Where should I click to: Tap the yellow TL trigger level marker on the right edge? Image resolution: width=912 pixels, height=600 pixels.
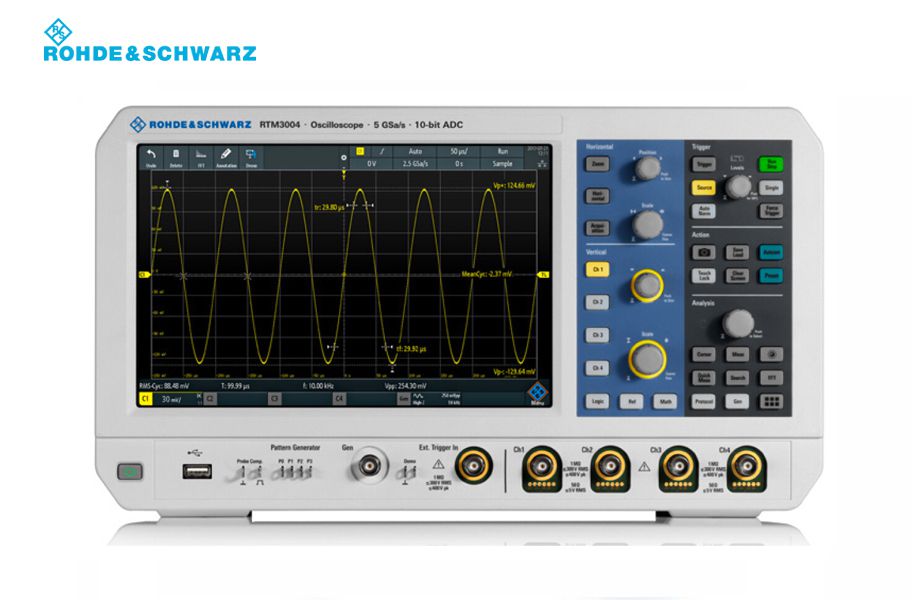coord(544,274)
